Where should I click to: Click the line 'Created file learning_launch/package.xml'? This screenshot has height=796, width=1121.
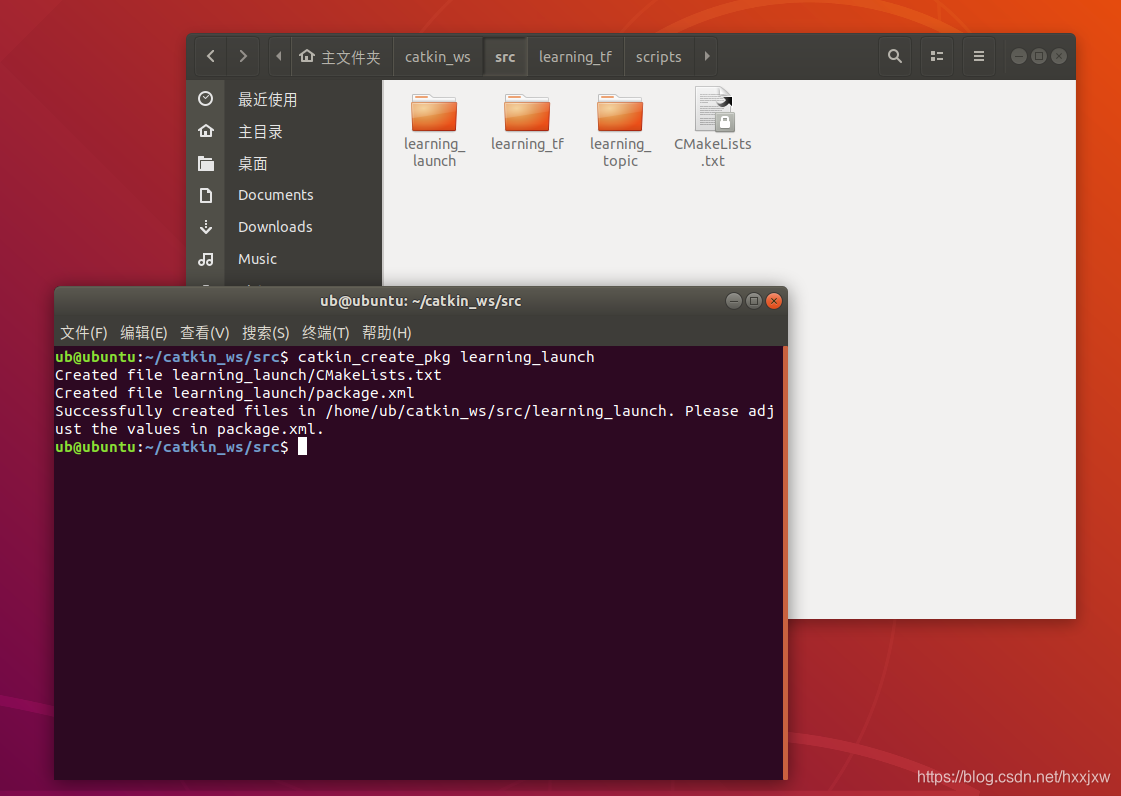pyautogui.click(x=234, y=393)
